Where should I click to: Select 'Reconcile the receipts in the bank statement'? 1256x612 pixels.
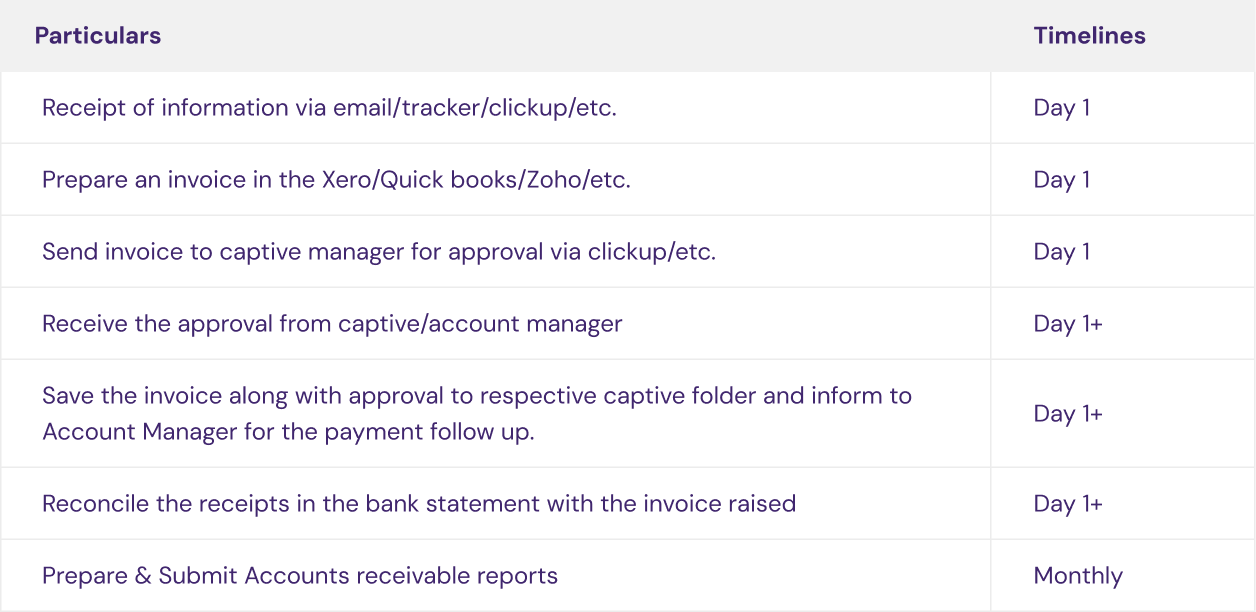(419, 504)
